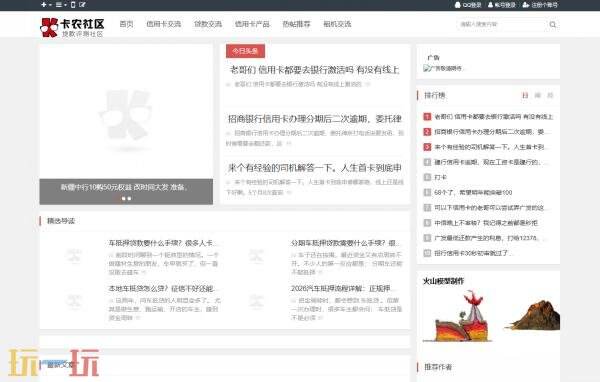Screen dimensions: 600x382
Task: Click the 推荐作者 section heading
Action: 438,367
